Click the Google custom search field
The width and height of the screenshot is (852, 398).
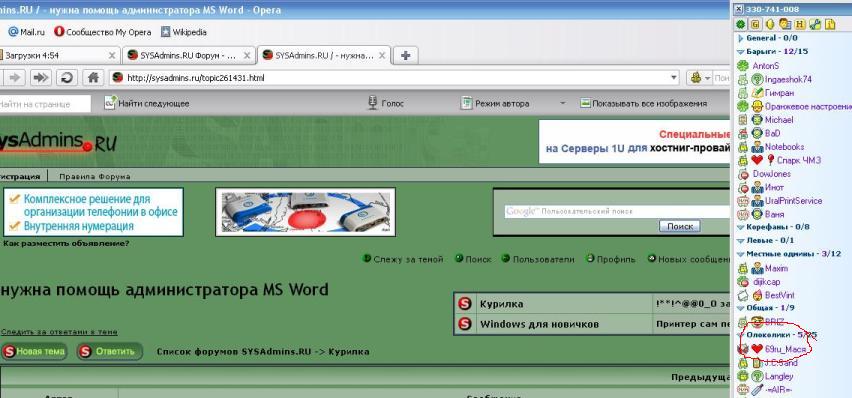coord(617,212)
